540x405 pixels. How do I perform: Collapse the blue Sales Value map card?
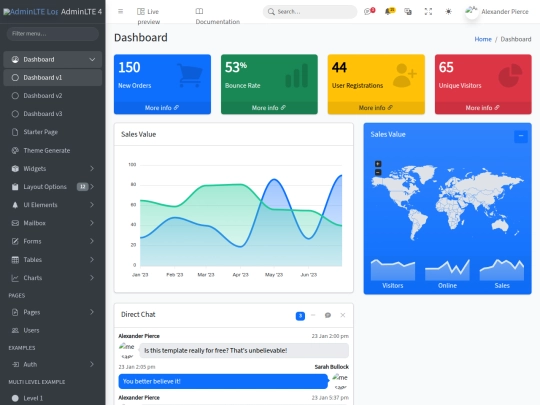521,136
